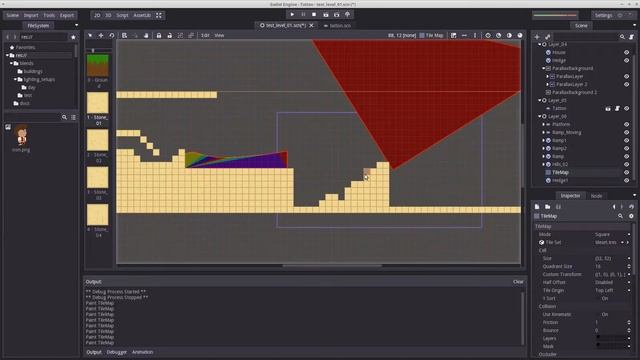Viewport: 640px width, 360px height.
Task: Toggle visibility of ParallaxLayer
Action: pos(626,76)
